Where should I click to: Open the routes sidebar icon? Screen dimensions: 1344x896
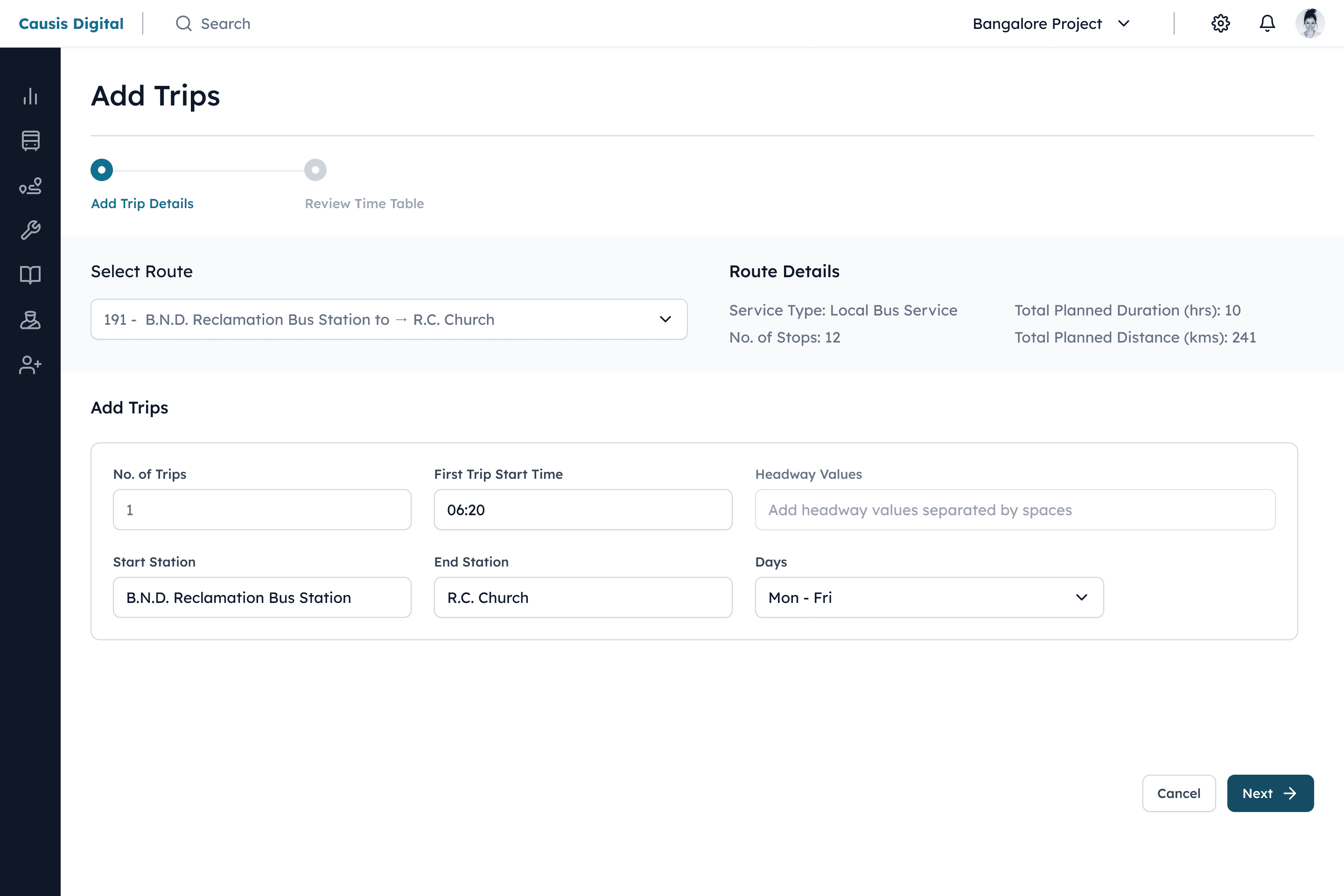click(30, 186)
